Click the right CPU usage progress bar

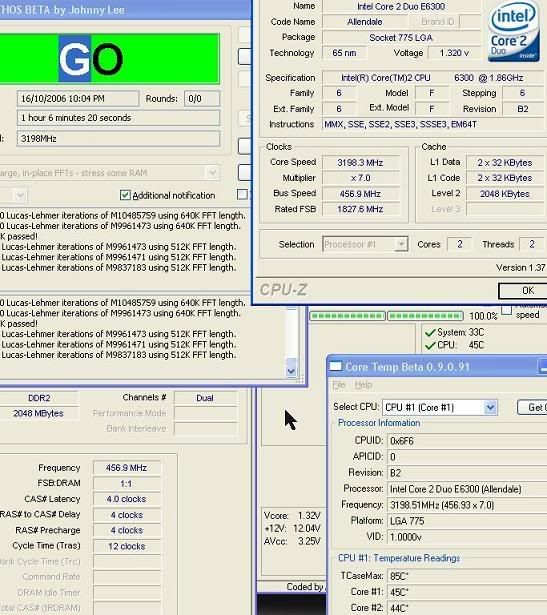[425, 316]
